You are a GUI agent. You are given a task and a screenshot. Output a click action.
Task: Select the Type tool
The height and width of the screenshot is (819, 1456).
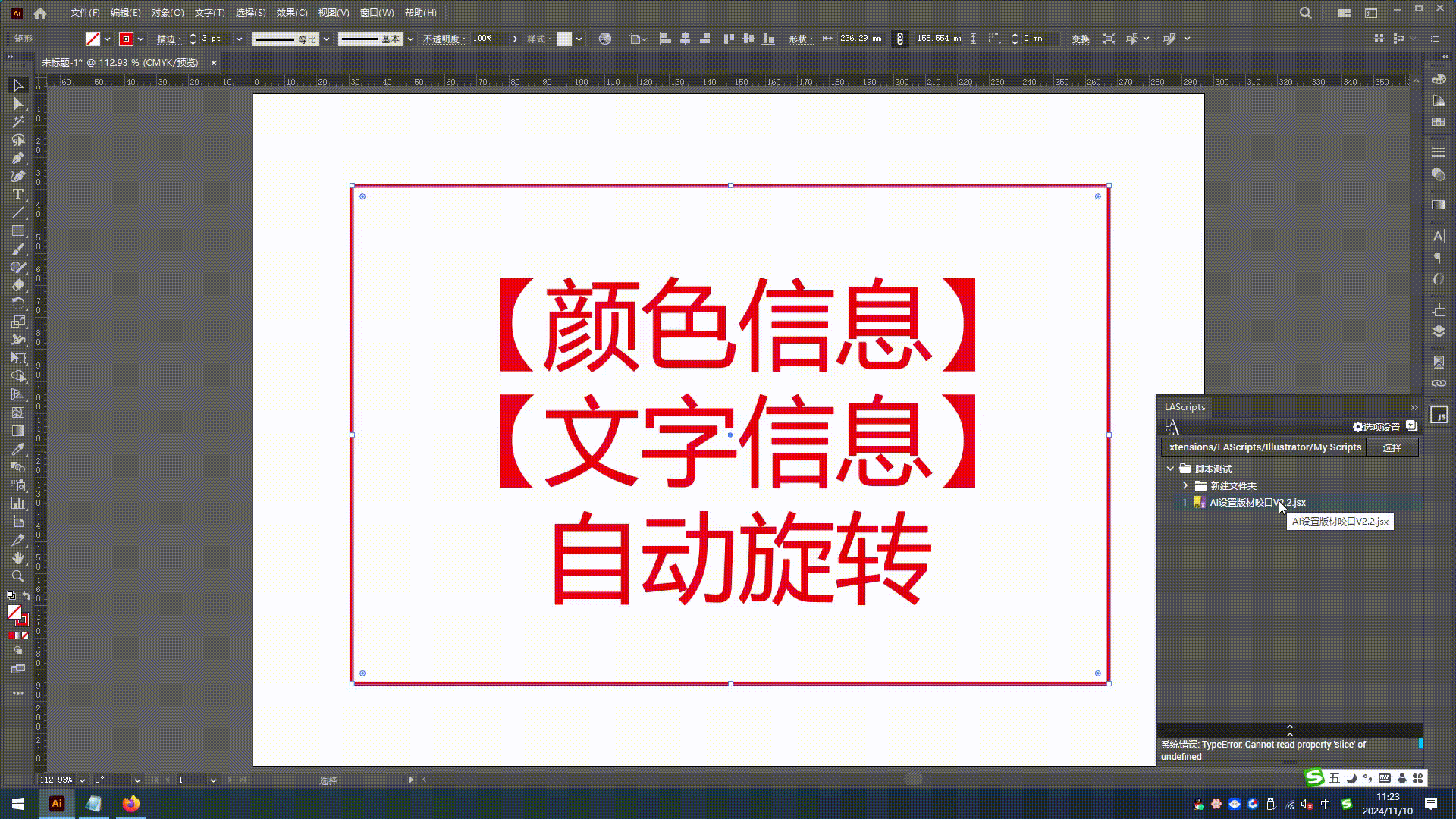19,194
